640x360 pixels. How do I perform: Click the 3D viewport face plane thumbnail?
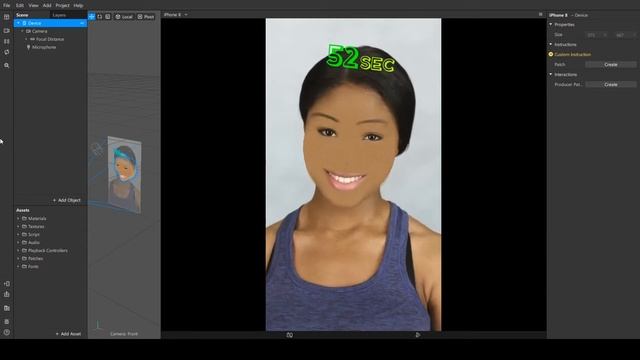[x=125, y=174]
